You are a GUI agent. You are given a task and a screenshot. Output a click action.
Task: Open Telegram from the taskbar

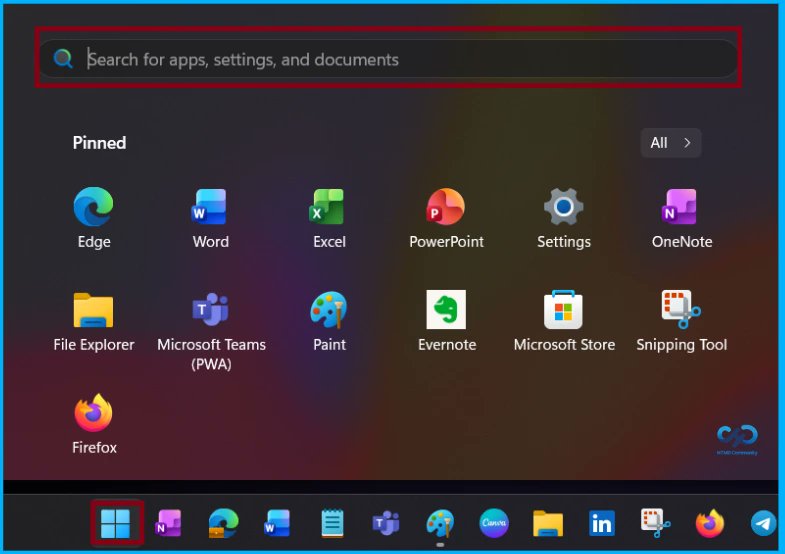click(763, 523)
